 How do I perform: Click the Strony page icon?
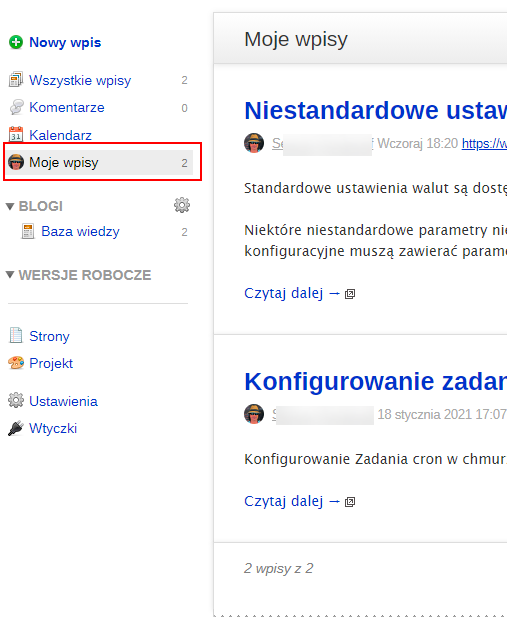click(16, 335)
